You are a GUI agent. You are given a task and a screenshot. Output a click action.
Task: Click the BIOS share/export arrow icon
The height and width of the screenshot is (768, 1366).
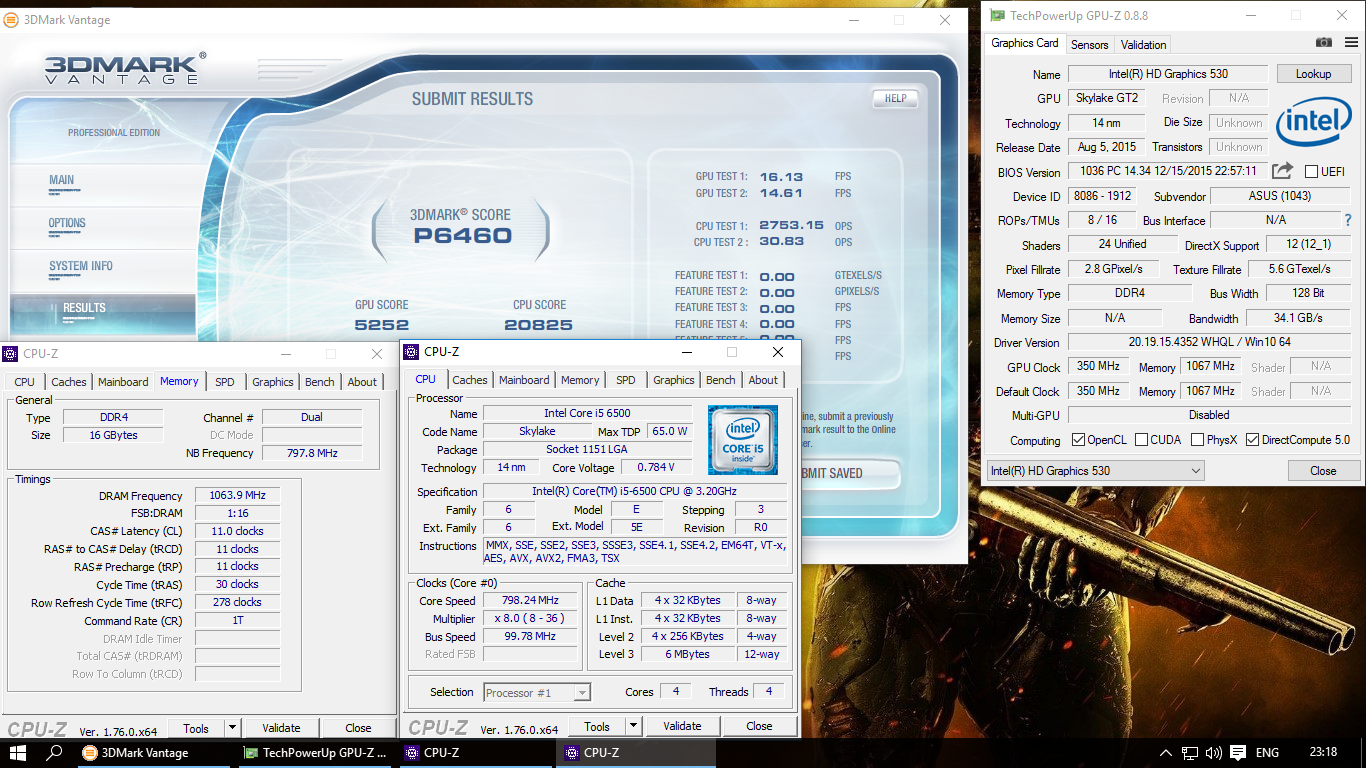[1283, 171]
